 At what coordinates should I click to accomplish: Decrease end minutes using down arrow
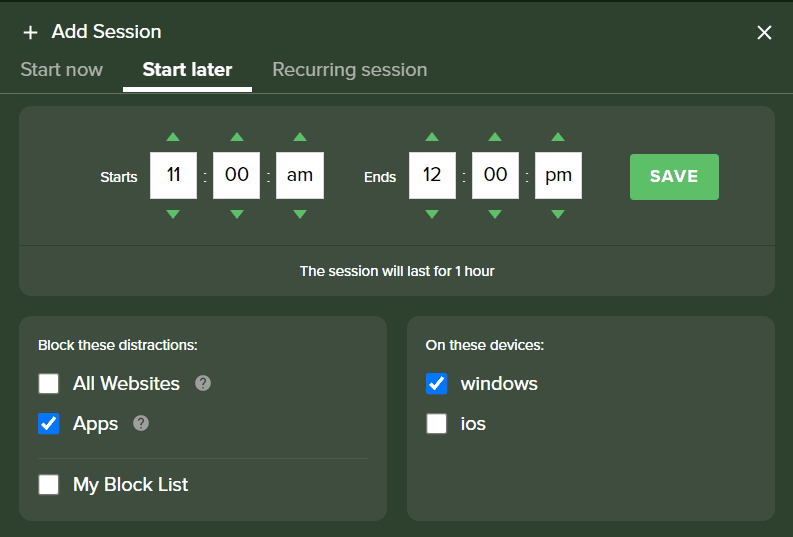tap(495, 214)
